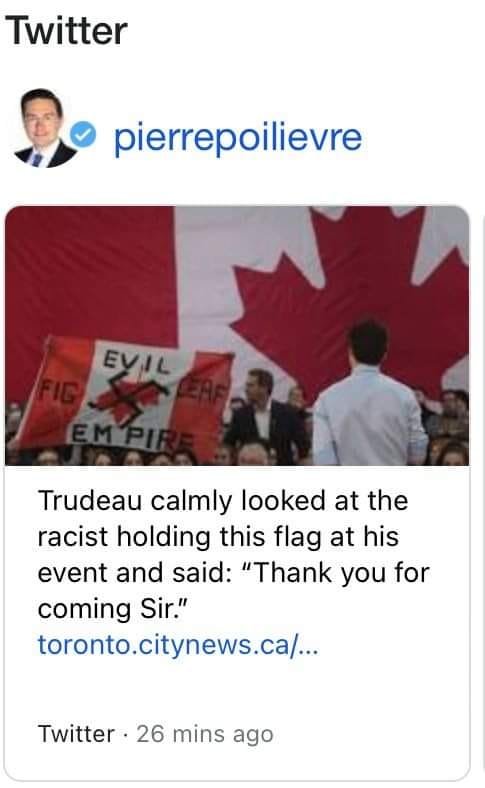Select the Twitter section heading
The width and height of the screenshot is (485, 788).
coord(66,31)
